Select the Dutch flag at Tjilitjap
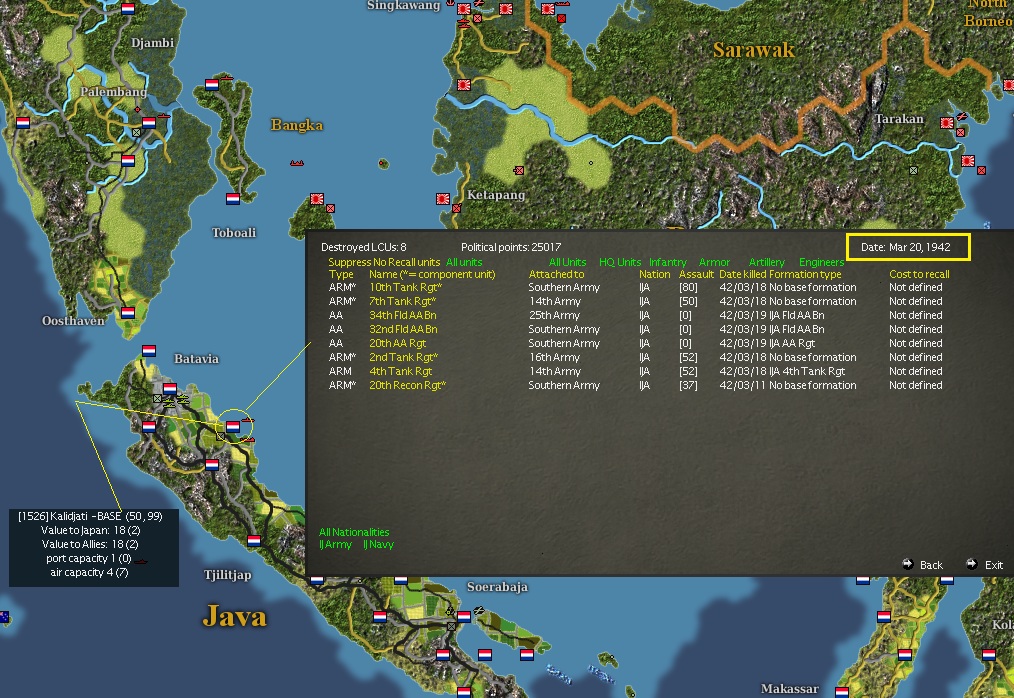1014x698 pixels. pos(254,540)
